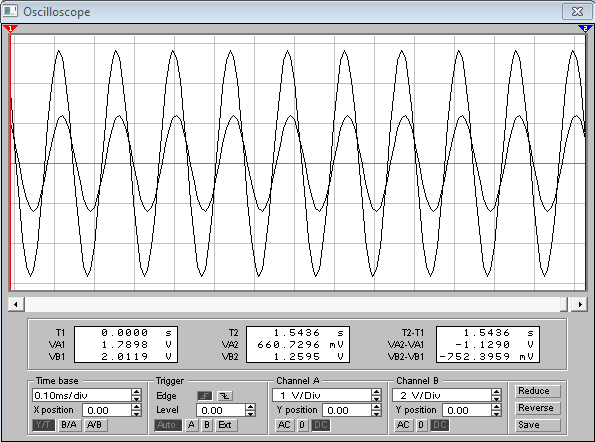Image resolution: width=595 pixels, height=442 pixels.
Task: Select the rising edge trigger icon
Action: pyautogui.click(x=205, y=396)
